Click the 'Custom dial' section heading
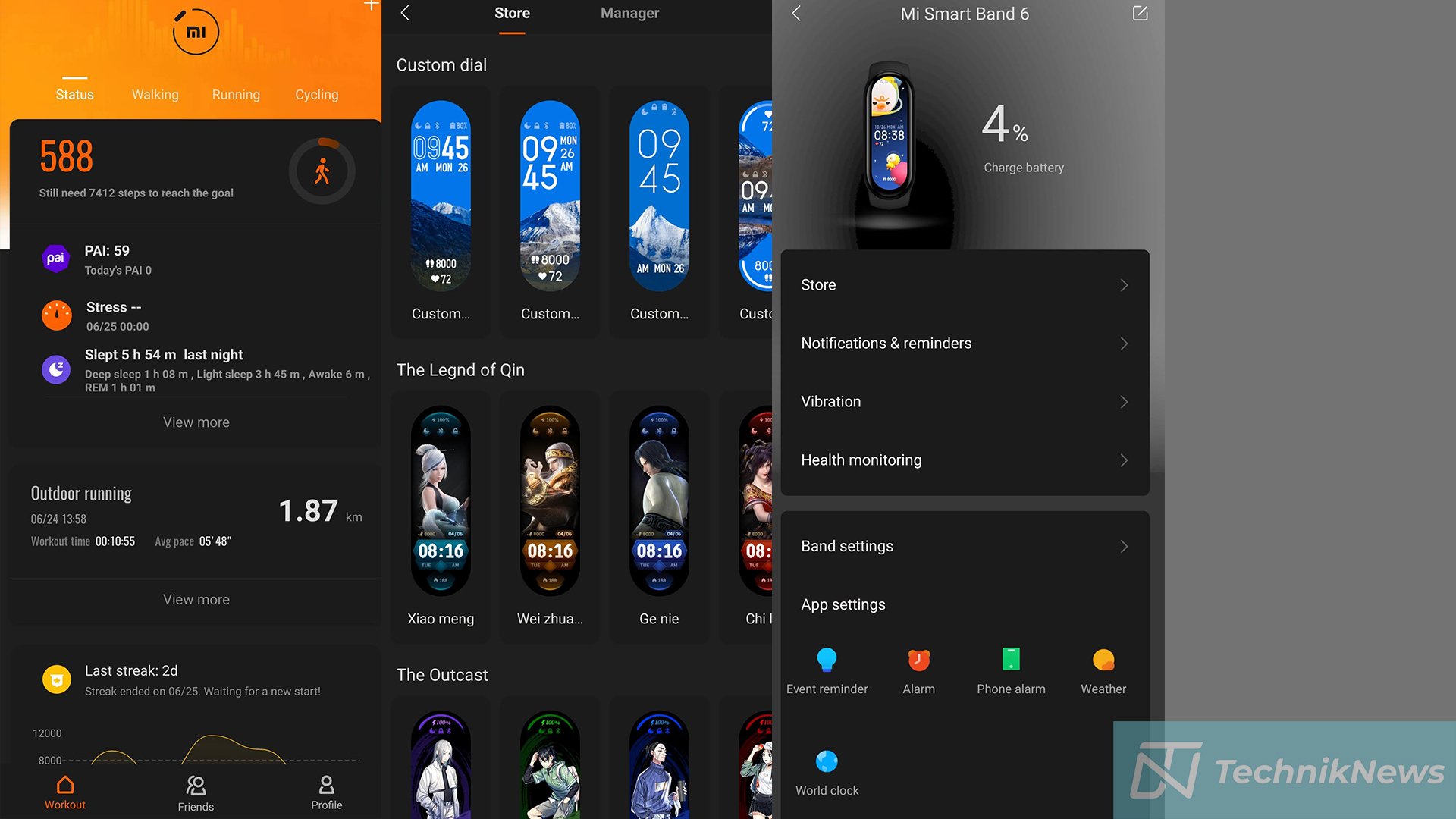 441,65
